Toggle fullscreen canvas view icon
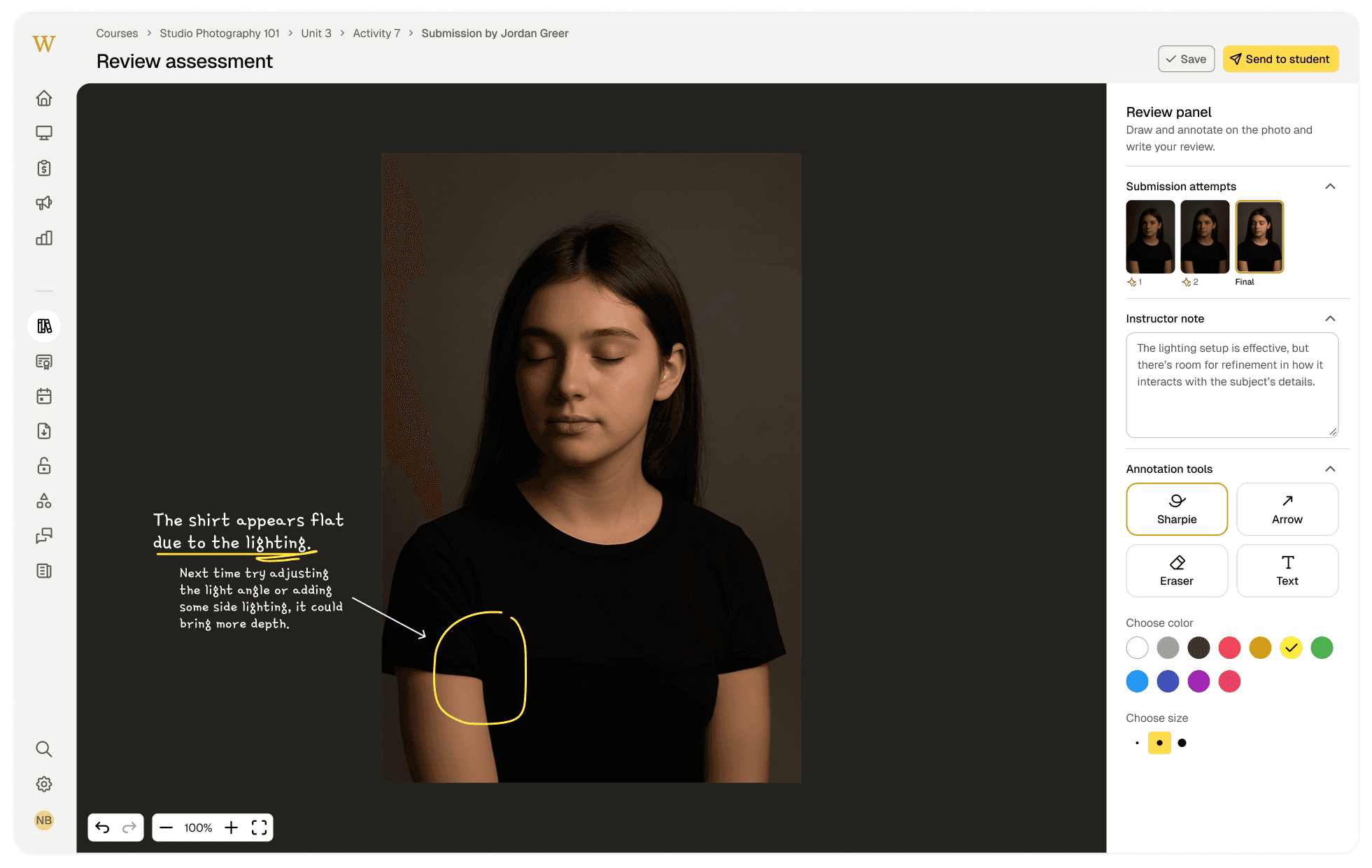The width and height of the screenshot is (1372, 868). tap(259, 827)
